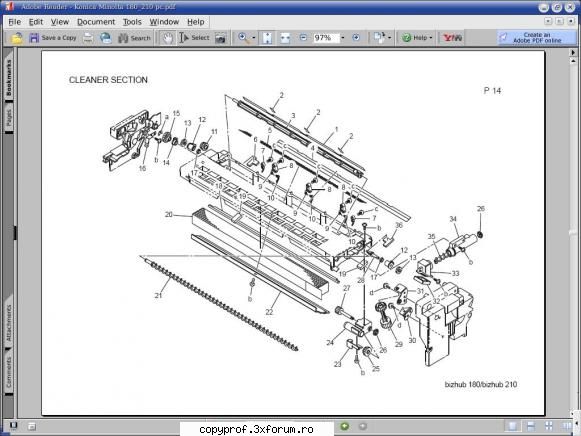Click Save a Copy in the toolbar

[52, 38]
